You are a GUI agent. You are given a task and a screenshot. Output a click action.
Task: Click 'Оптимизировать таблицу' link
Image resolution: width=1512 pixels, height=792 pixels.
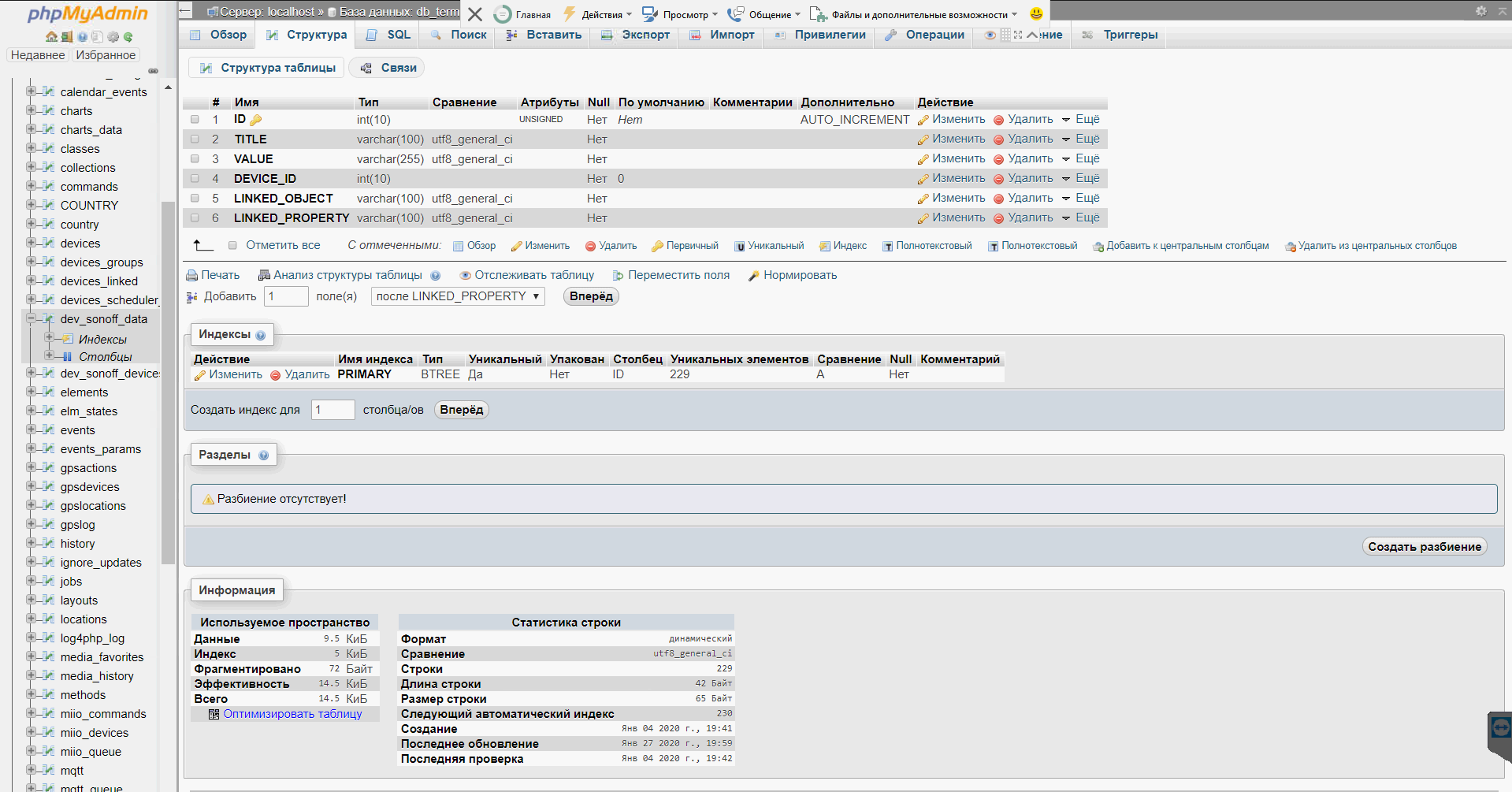coord(292,714)
